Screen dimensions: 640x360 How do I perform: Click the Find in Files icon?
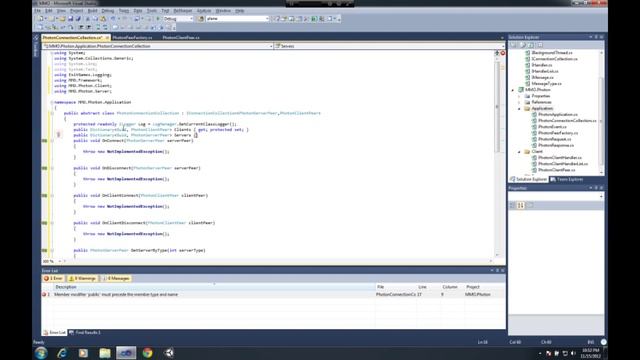(200, 19)
